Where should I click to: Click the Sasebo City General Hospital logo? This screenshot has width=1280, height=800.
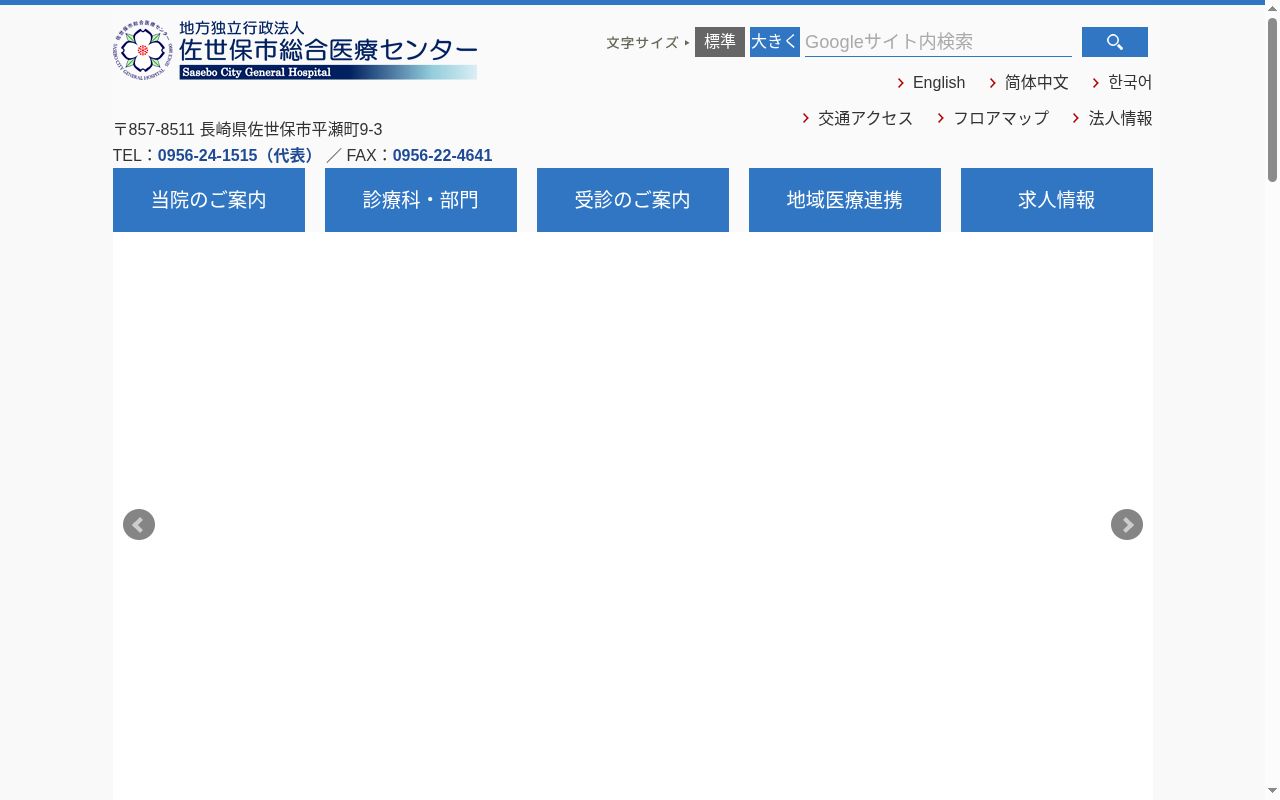pyautogui.click(x=295, y=50)
